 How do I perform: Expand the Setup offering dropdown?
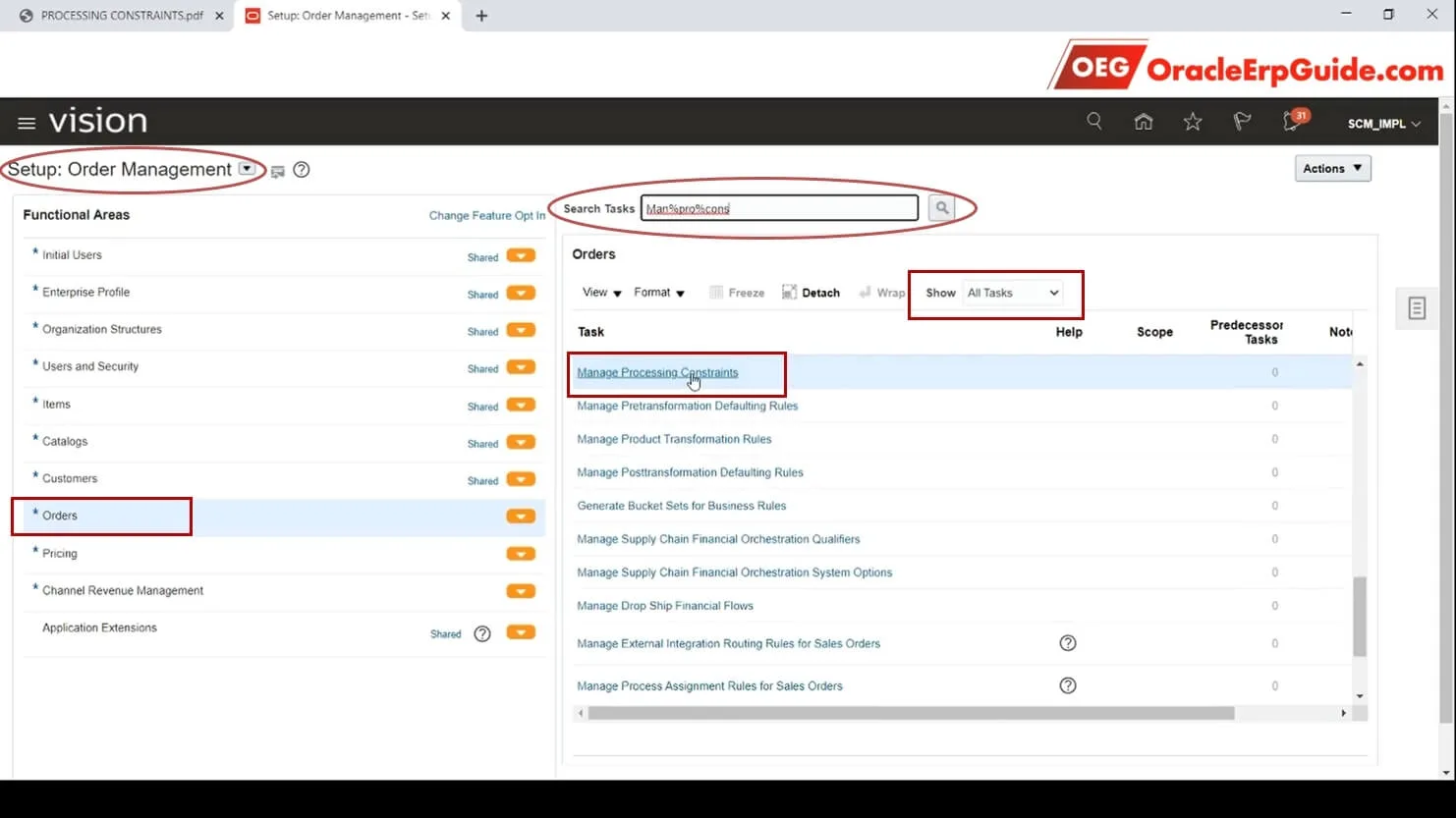coord(247,169)
